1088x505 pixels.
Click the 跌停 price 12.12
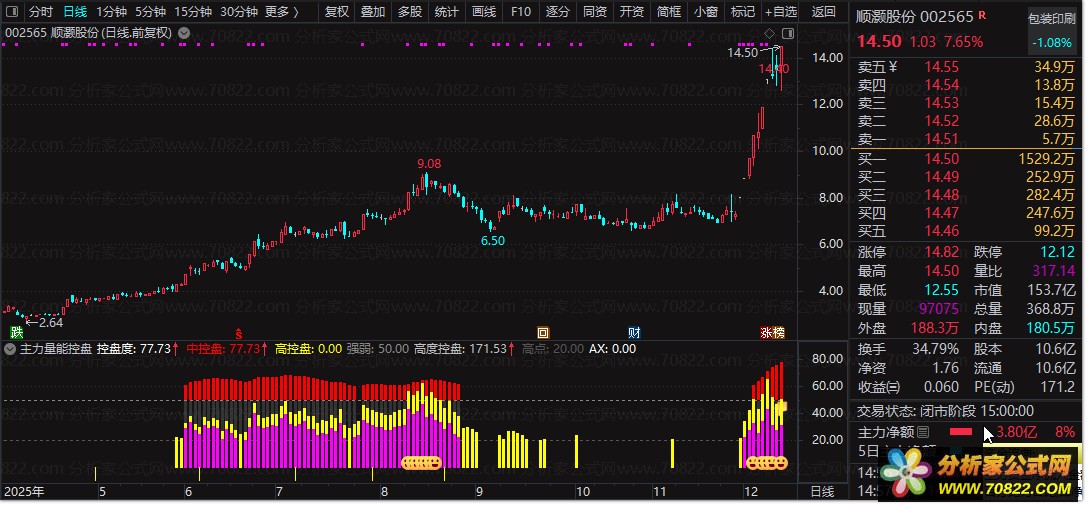point(1057,252)
